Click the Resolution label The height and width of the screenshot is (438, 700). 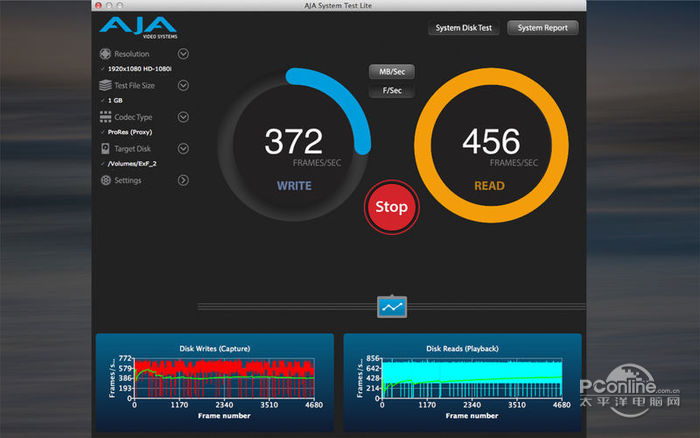tap(132, 54)
